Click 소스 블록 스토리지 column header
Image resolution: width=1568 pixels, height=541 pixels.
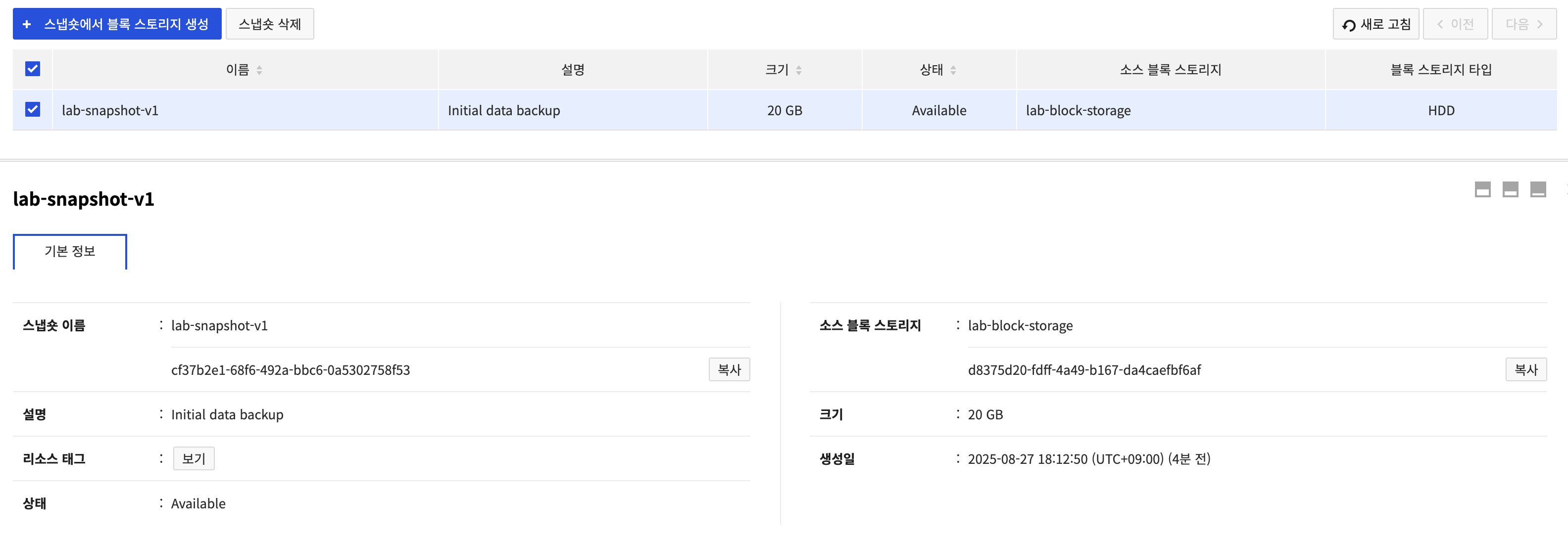[1170, 70]
